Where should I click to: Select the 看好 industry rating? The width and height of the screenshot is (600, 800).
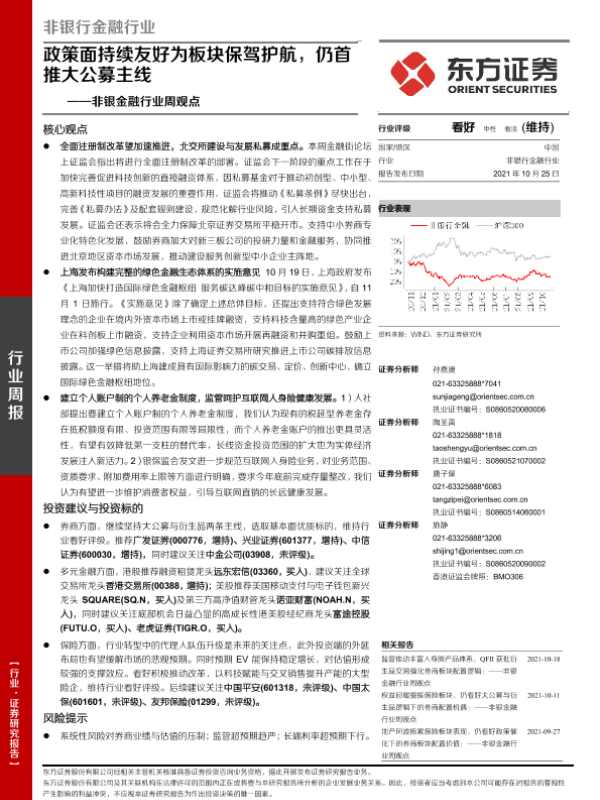(462, 127)
